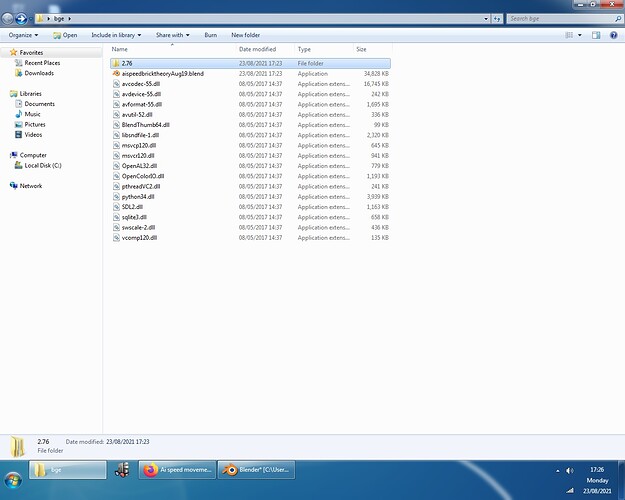Click the Change your view icon

point(569,35)
